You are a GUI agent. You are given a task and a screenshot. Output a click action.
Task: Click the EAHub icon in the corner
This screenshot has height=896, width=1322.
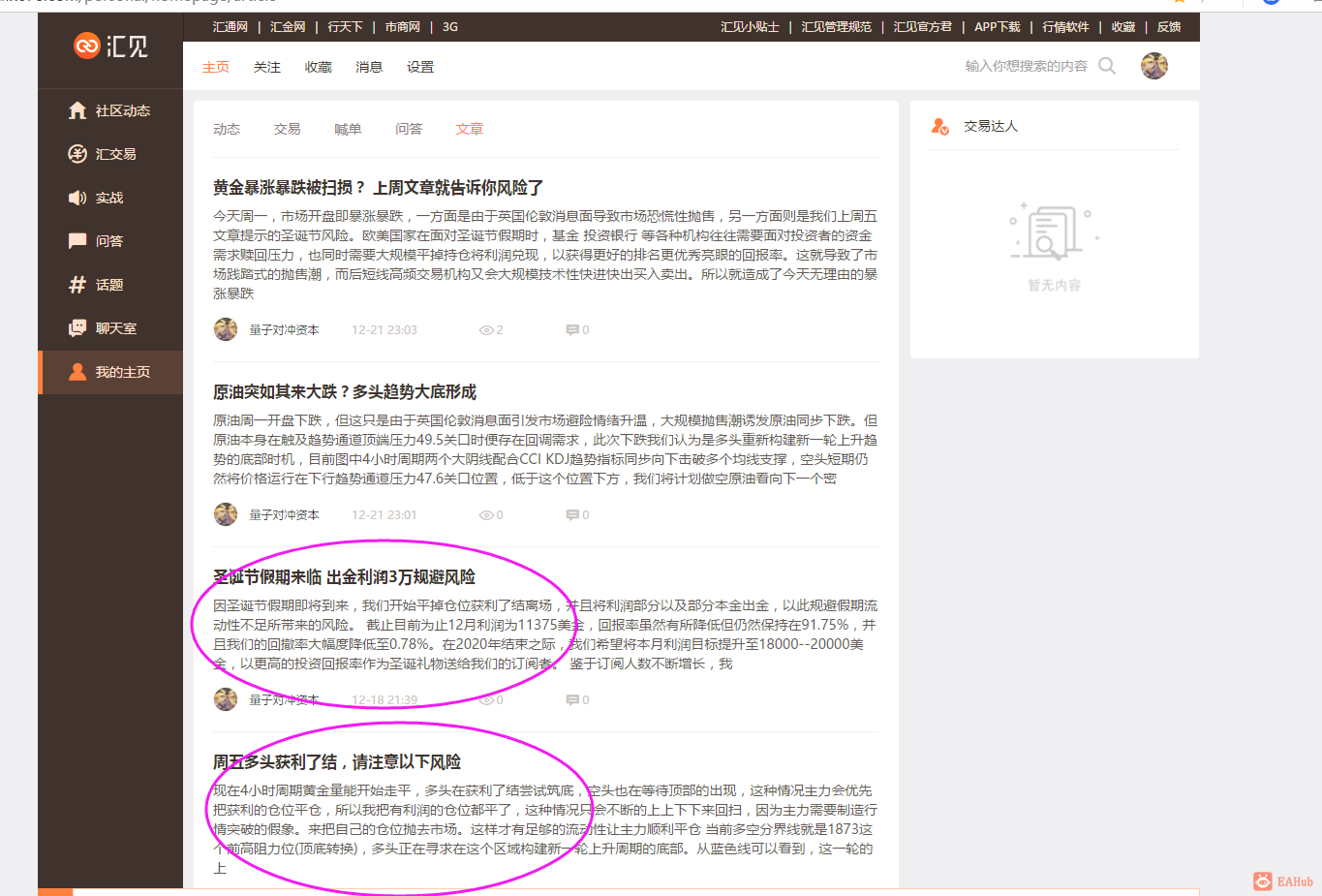(x=1262, y=881)
